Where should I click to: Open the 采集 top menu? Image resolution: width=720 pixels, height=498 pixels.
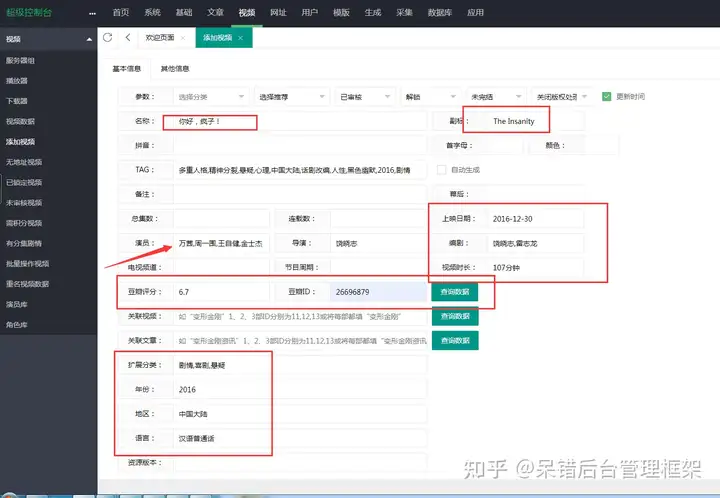click(x=405, y=12)
